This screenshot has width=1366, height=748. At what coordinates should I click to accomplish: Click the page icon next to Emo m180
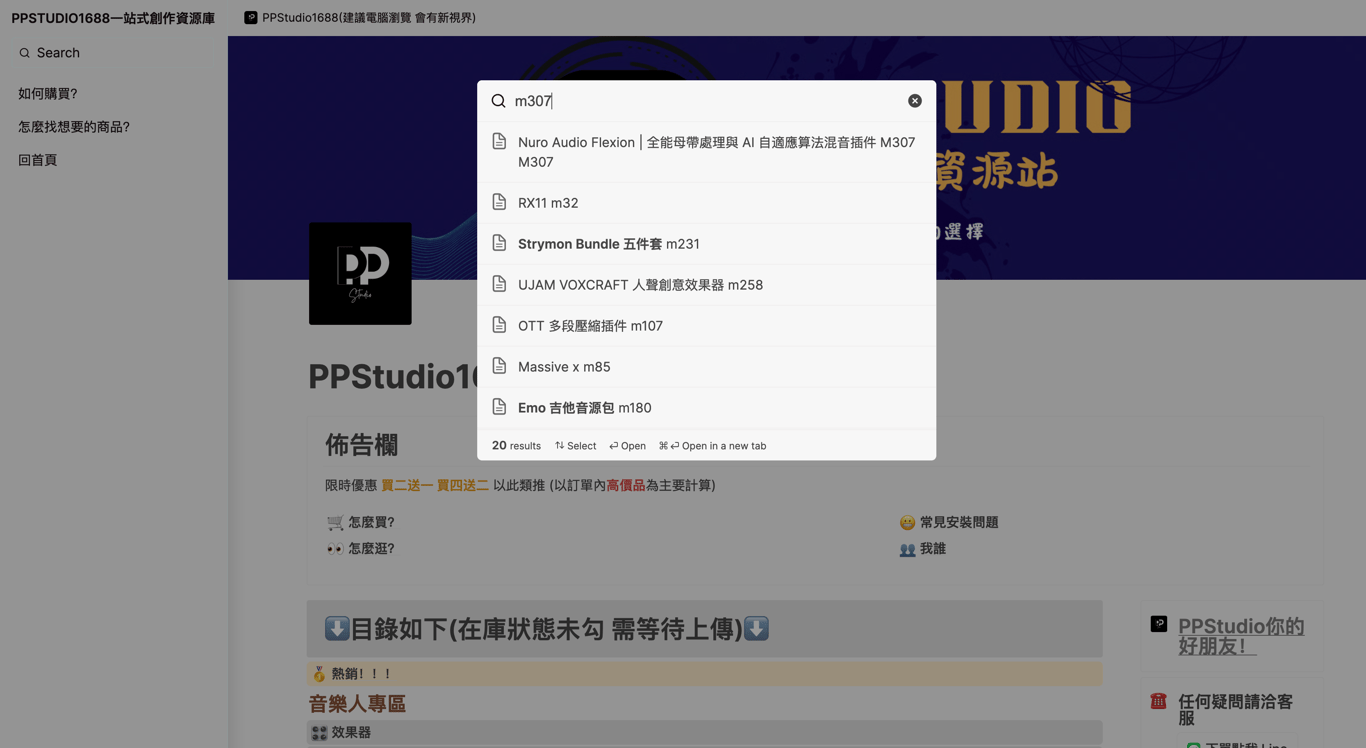coord(499,407)
